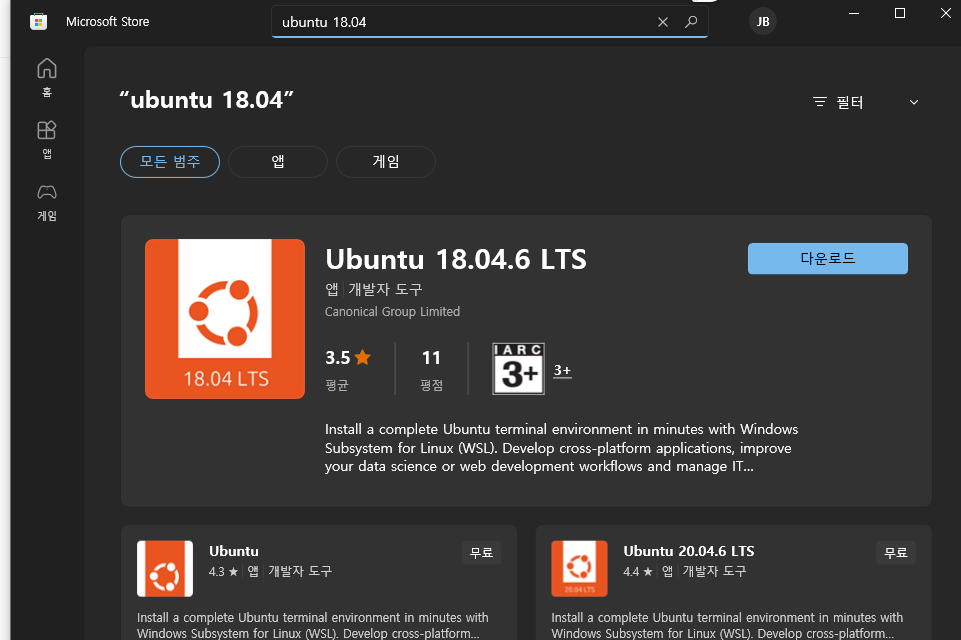Minimize the Microsoft Store window
Viewport: 961px width, 640px height.
pyautogui.click(x=854, y=13)
